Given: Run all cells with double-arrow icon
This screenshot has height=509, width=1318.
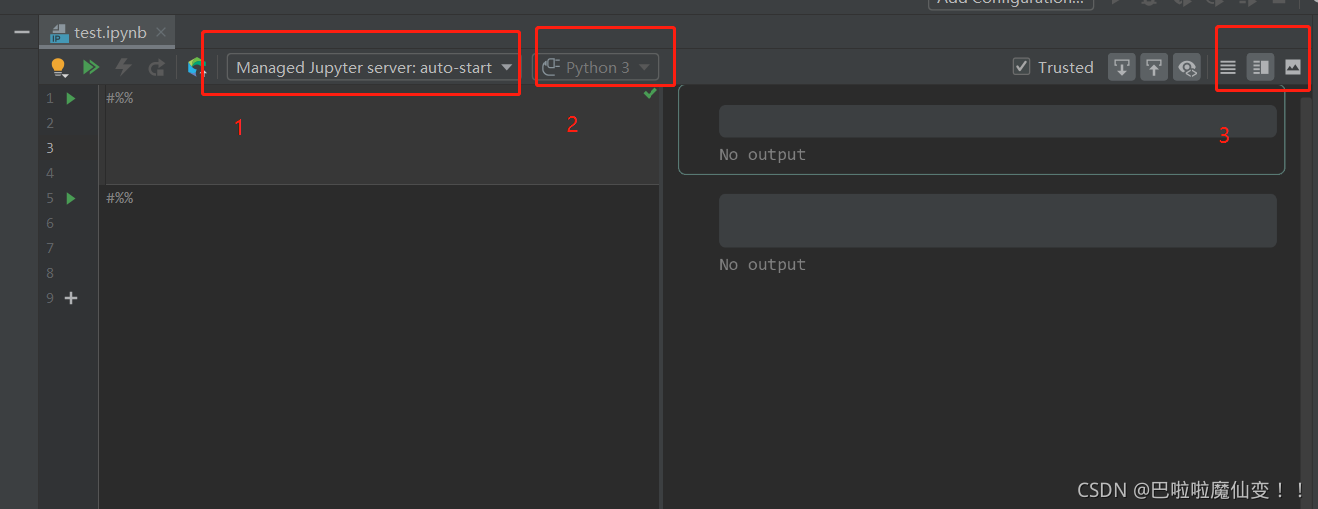Looking at the screenshot, I should click(91, 67).
